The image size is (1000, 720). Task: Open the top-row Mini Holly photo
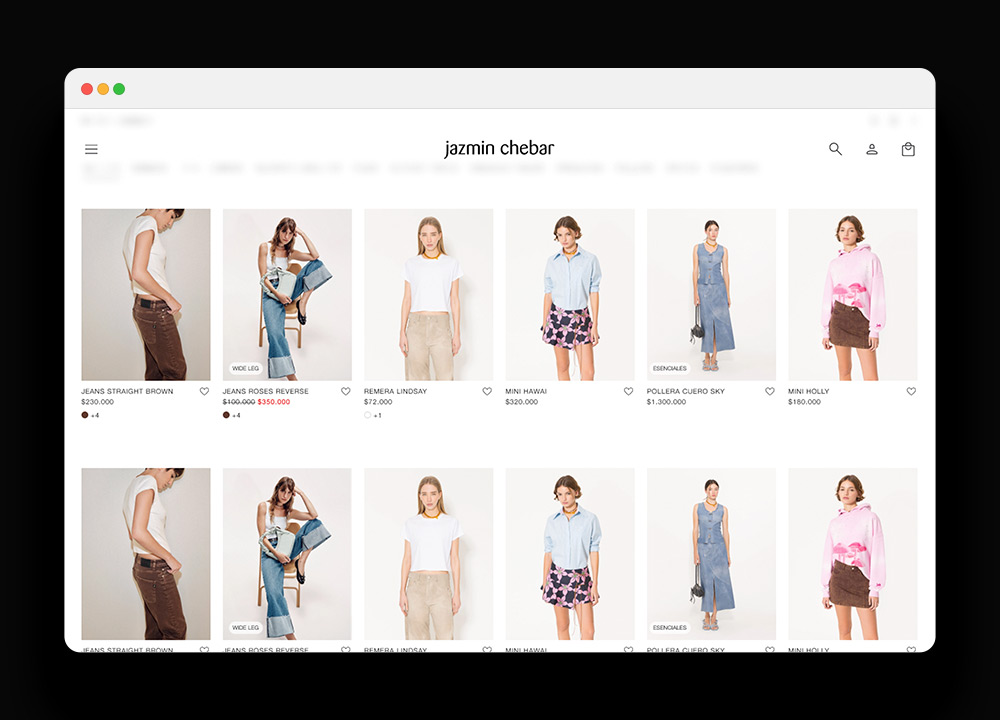coord(853,295)
